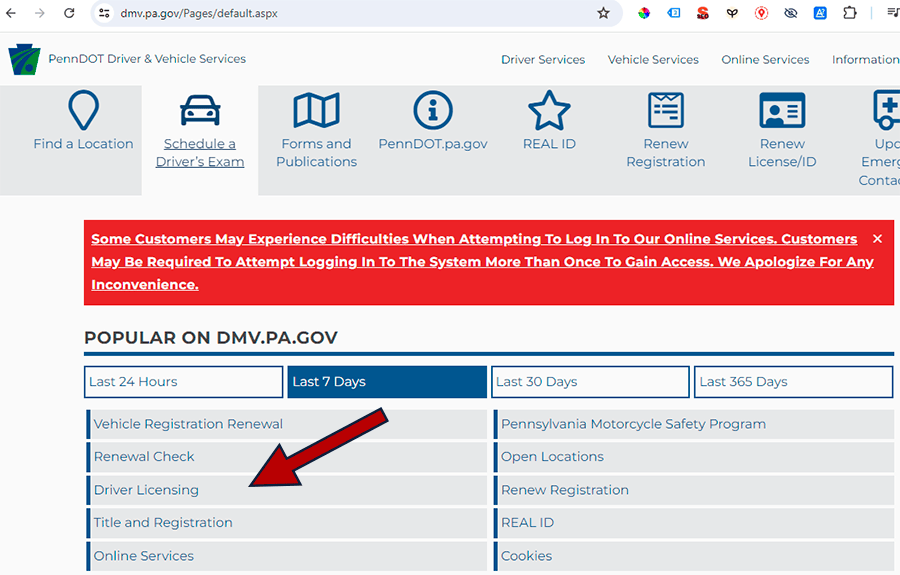Open the Renew License/ID text link
Image resolution: width=900 pixels, height=575 pixels.
coord(782,153)
